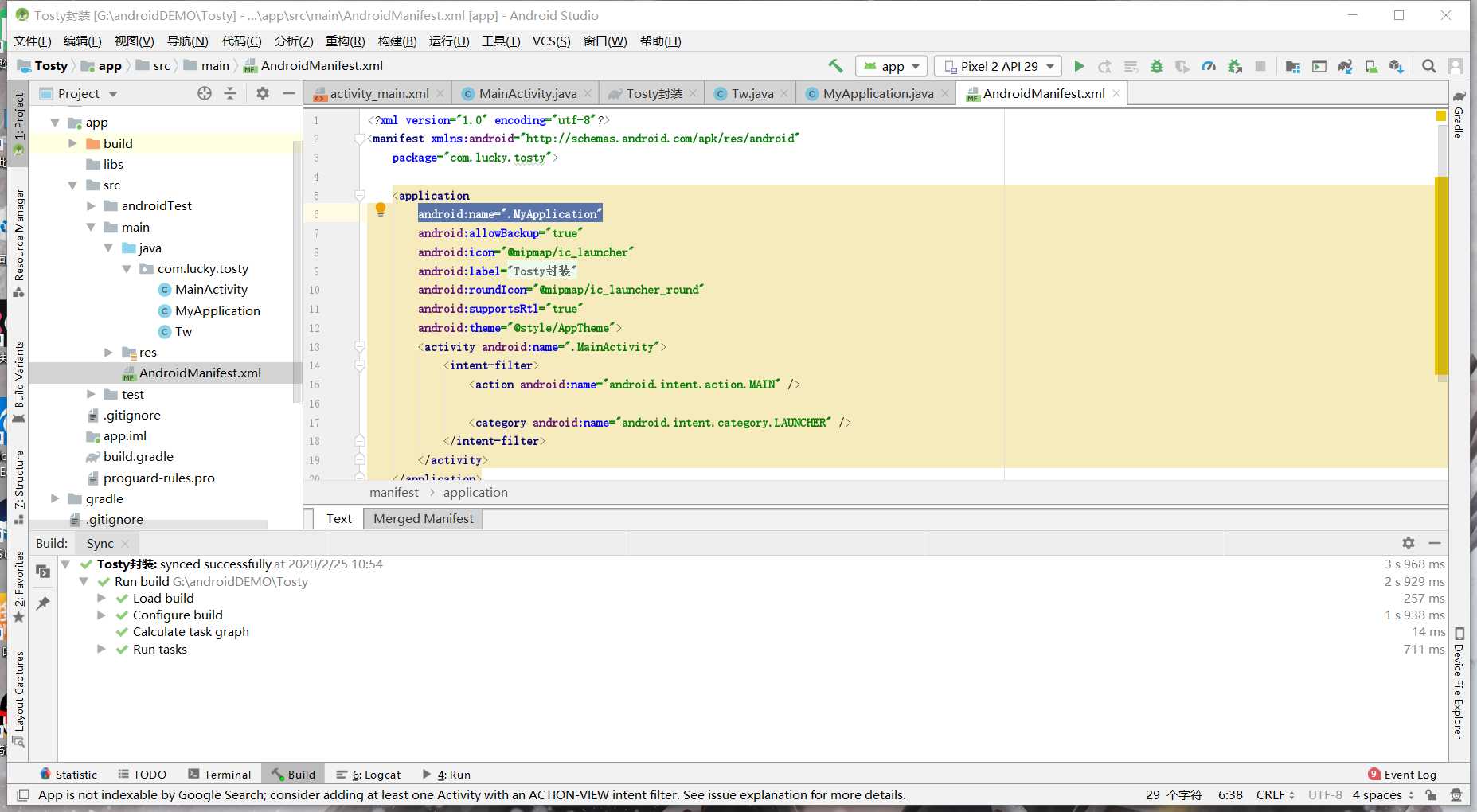This screenshot has height=812, width=1477.
Task: Open the Pixel 2 API 29 device dropdown
Action: [x=998, y=66]
